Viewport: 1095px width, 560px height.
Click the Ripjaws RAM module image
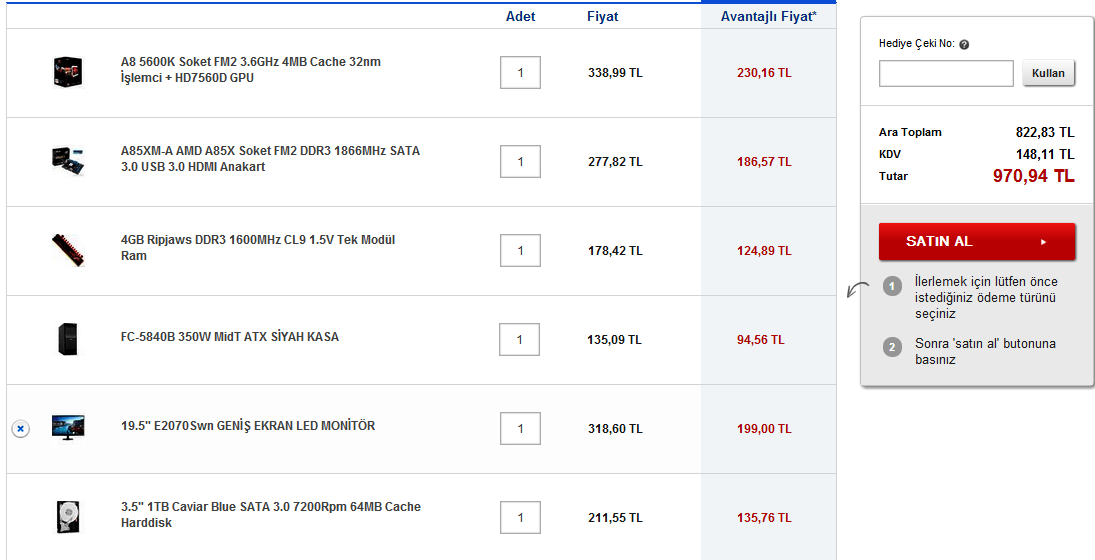coord(68,249)
